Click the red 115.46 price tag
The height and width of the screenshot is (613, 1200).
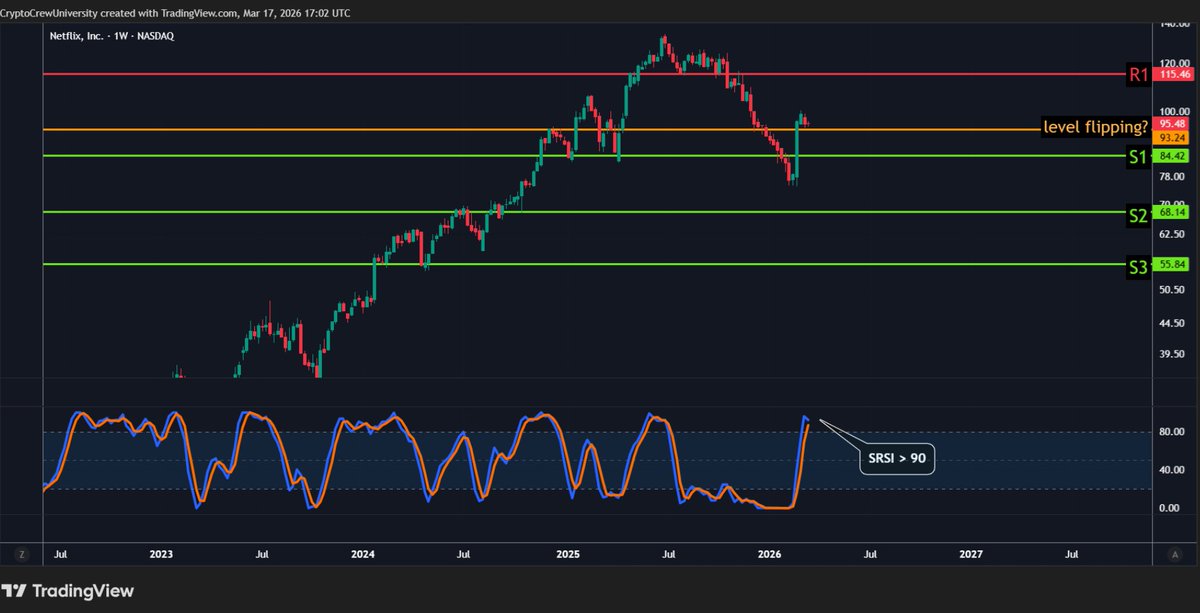[1174, 74]
